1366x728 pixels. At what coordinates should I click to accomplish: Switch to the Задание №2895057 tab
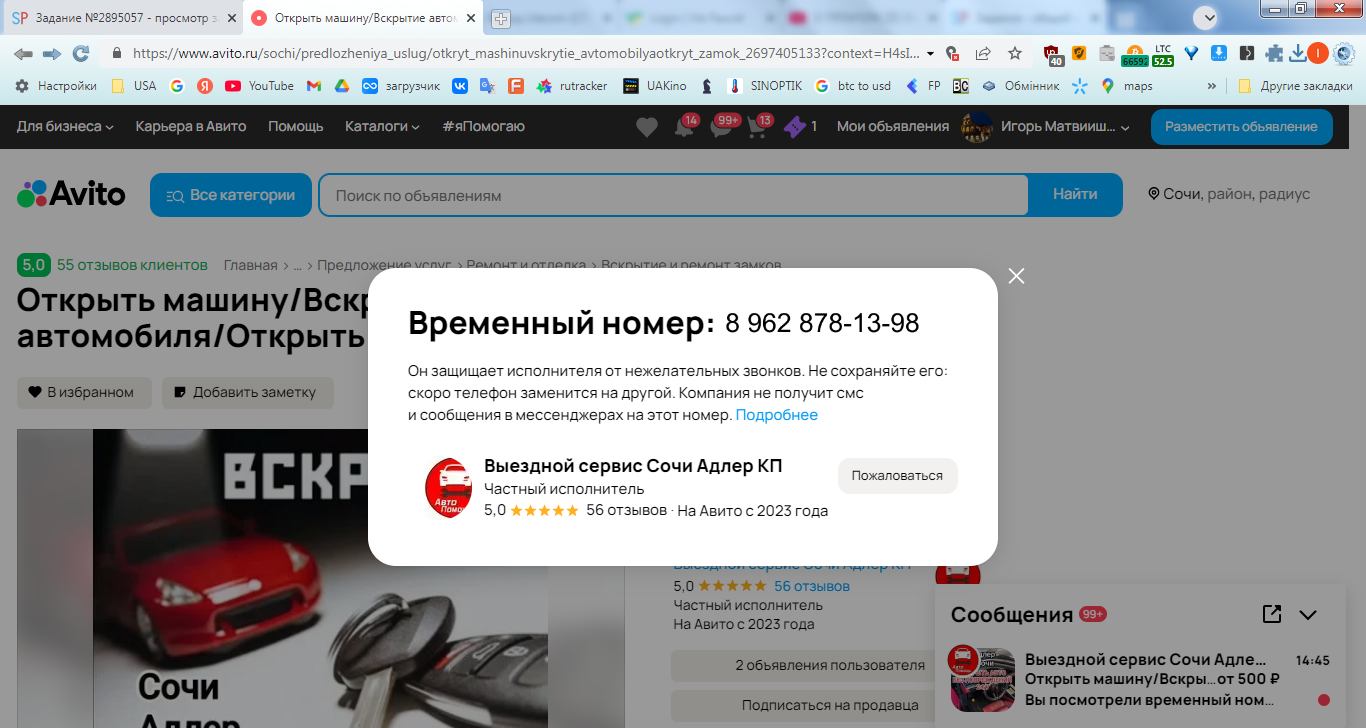point(125,18)
